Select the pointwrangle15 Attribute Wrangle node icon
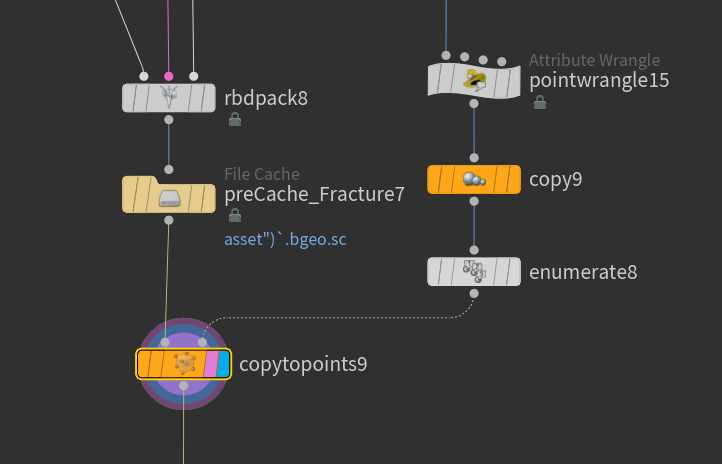 474,81
